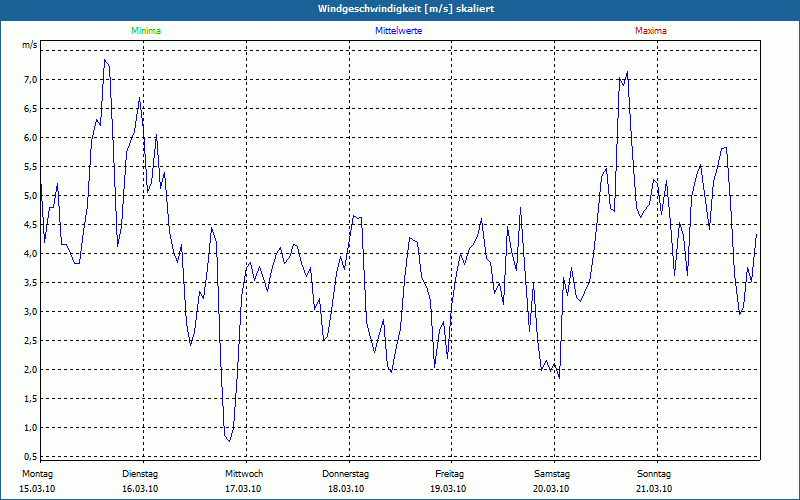Click the date 15.03.10
This screenshot has width=800, height=500.
pos(37,489)
